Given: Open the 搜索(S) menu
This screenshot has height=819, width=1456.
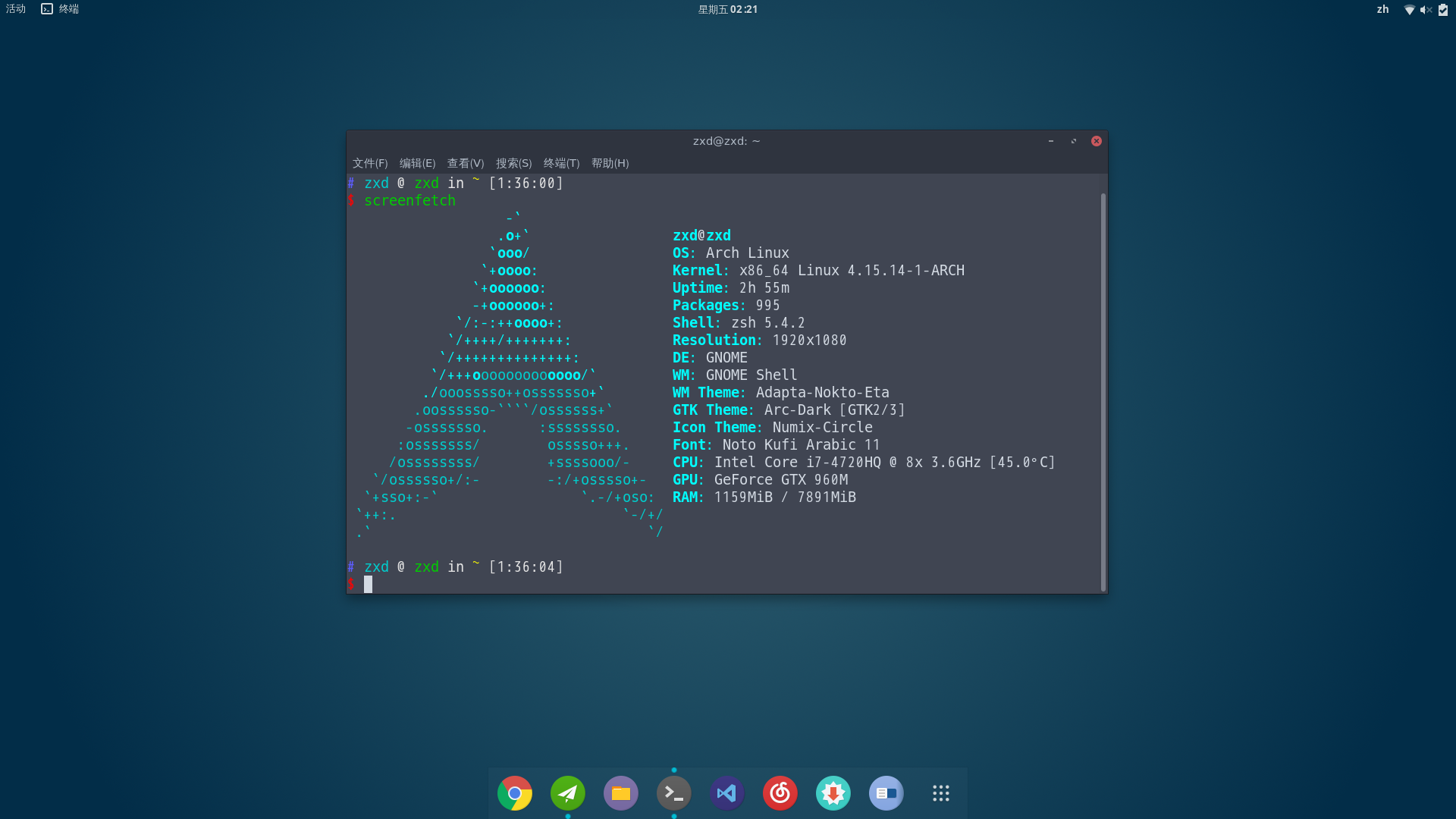Looking at the screenshot, I should 514,163.
